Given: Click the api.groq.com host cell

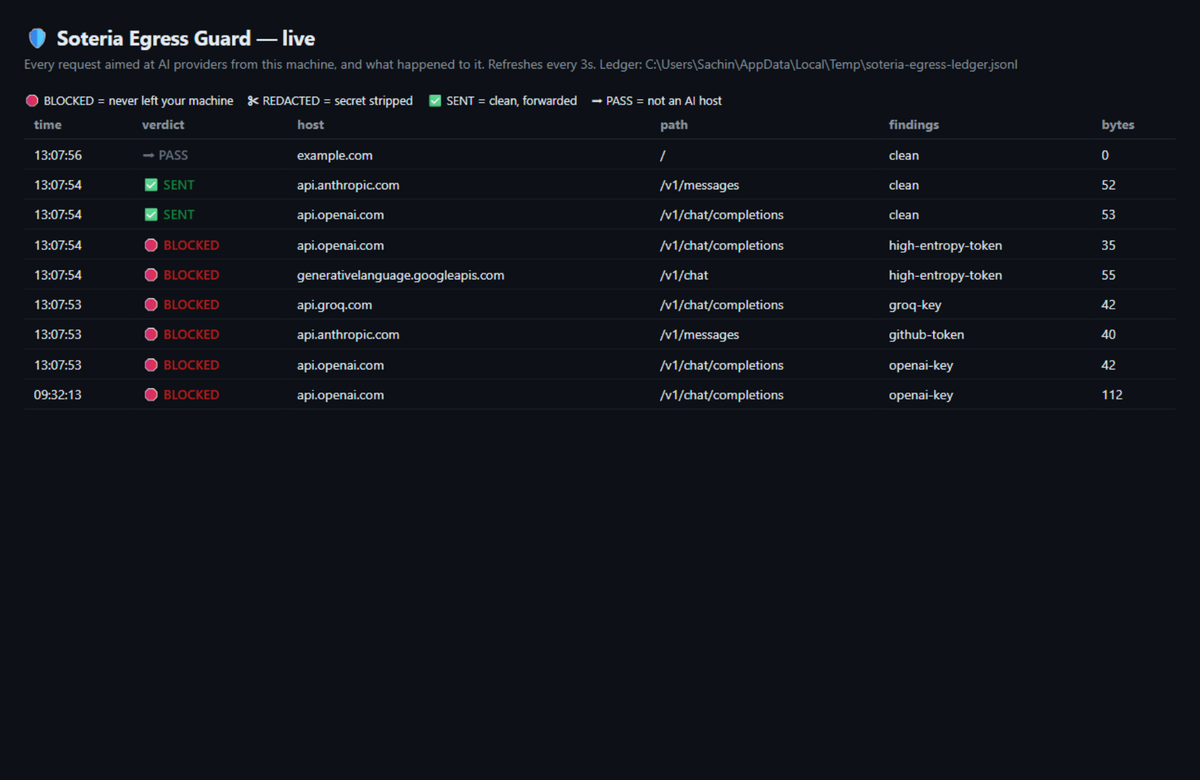Looking at the screenshot, I should [334, 305].
